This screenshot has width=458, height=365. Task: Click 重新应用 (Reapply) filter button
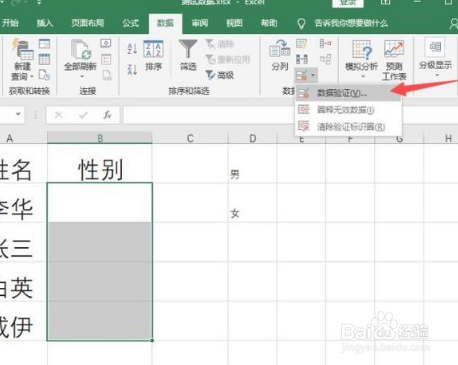pyautogui.click(x=228, y=60)
